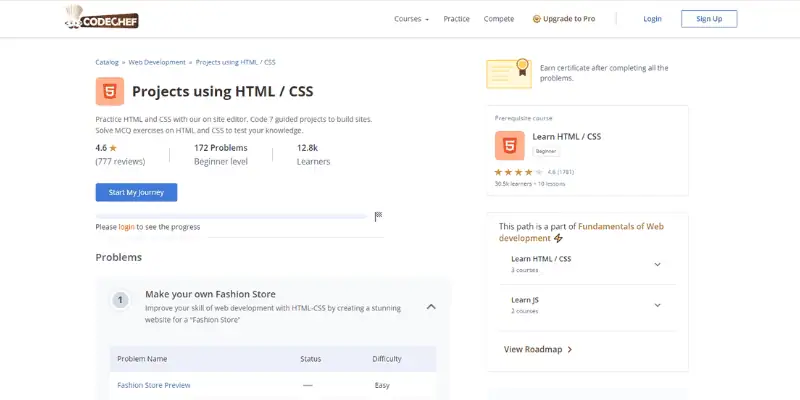Screen dimensions: 800x400
Task: Click the View Roadmap link
Action: pyautogui.click(x=538, y=349)
